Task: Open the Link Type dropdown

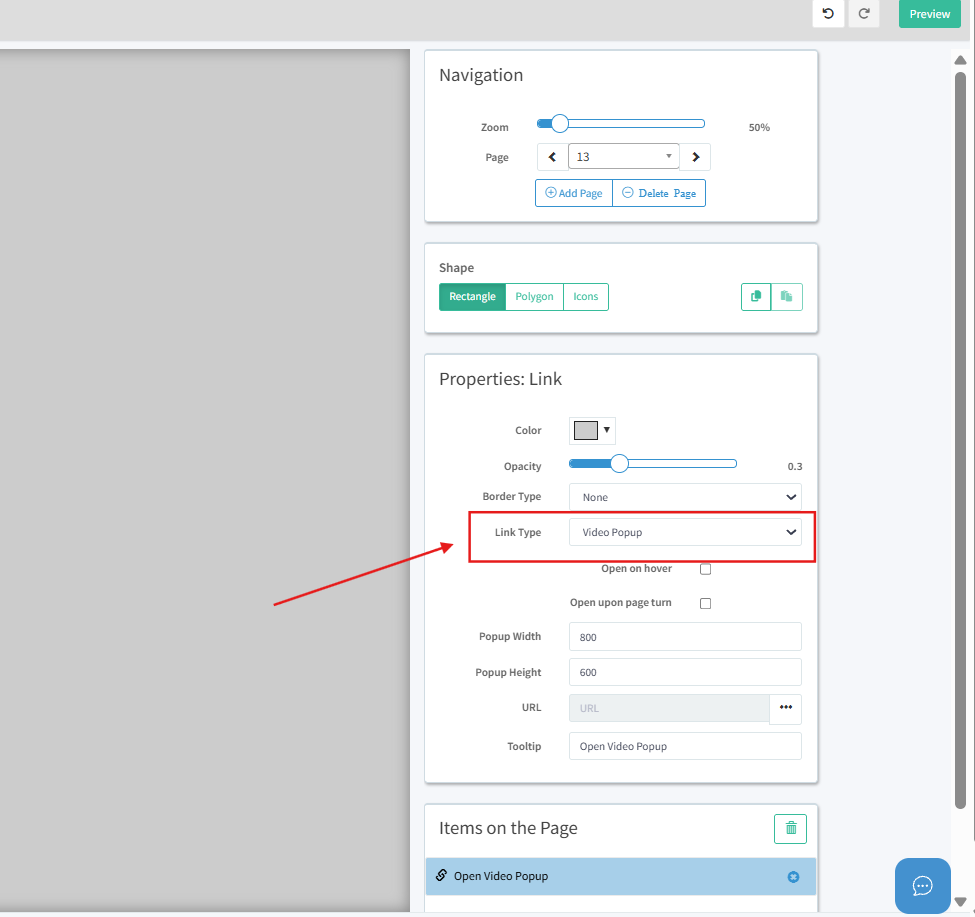Action: (685, 532)
